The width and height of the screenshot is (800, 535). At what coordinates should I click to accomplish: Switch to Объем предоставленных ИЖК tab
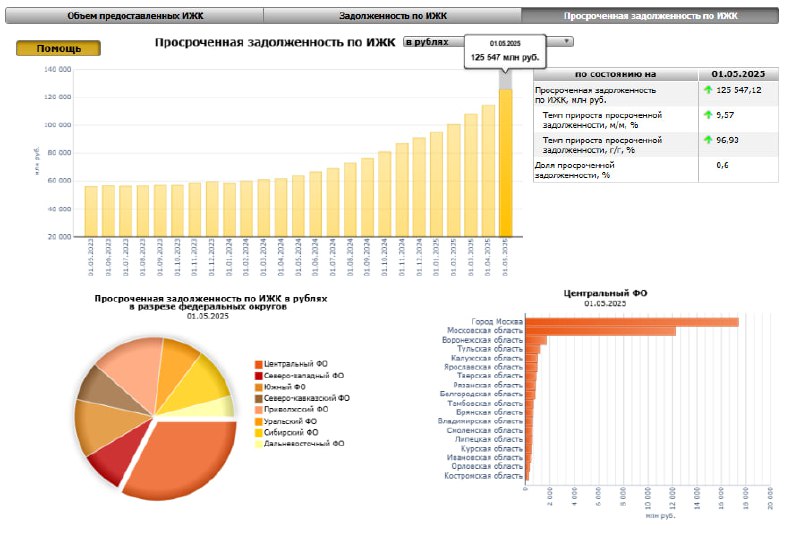[x=135, y=16]
